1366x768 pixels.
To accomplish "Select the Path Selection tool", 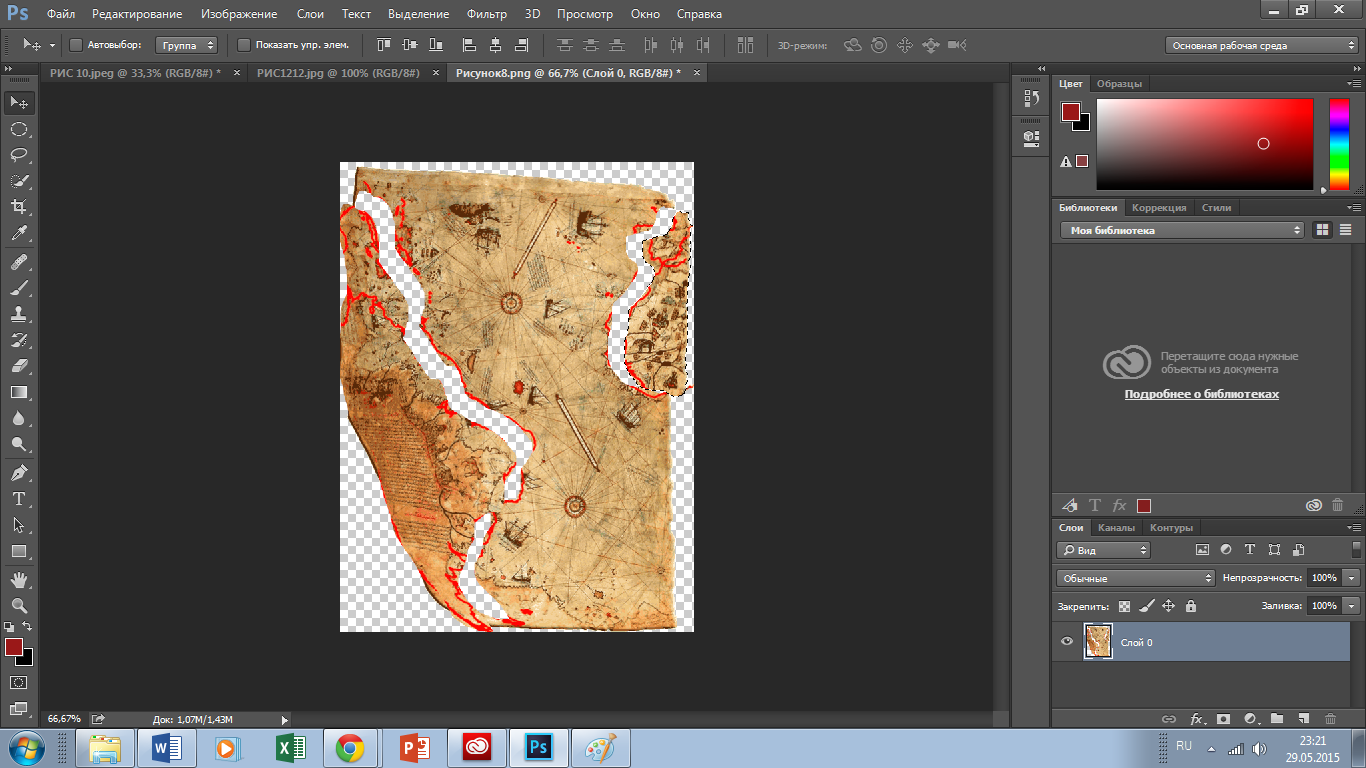I will (19, 524).
